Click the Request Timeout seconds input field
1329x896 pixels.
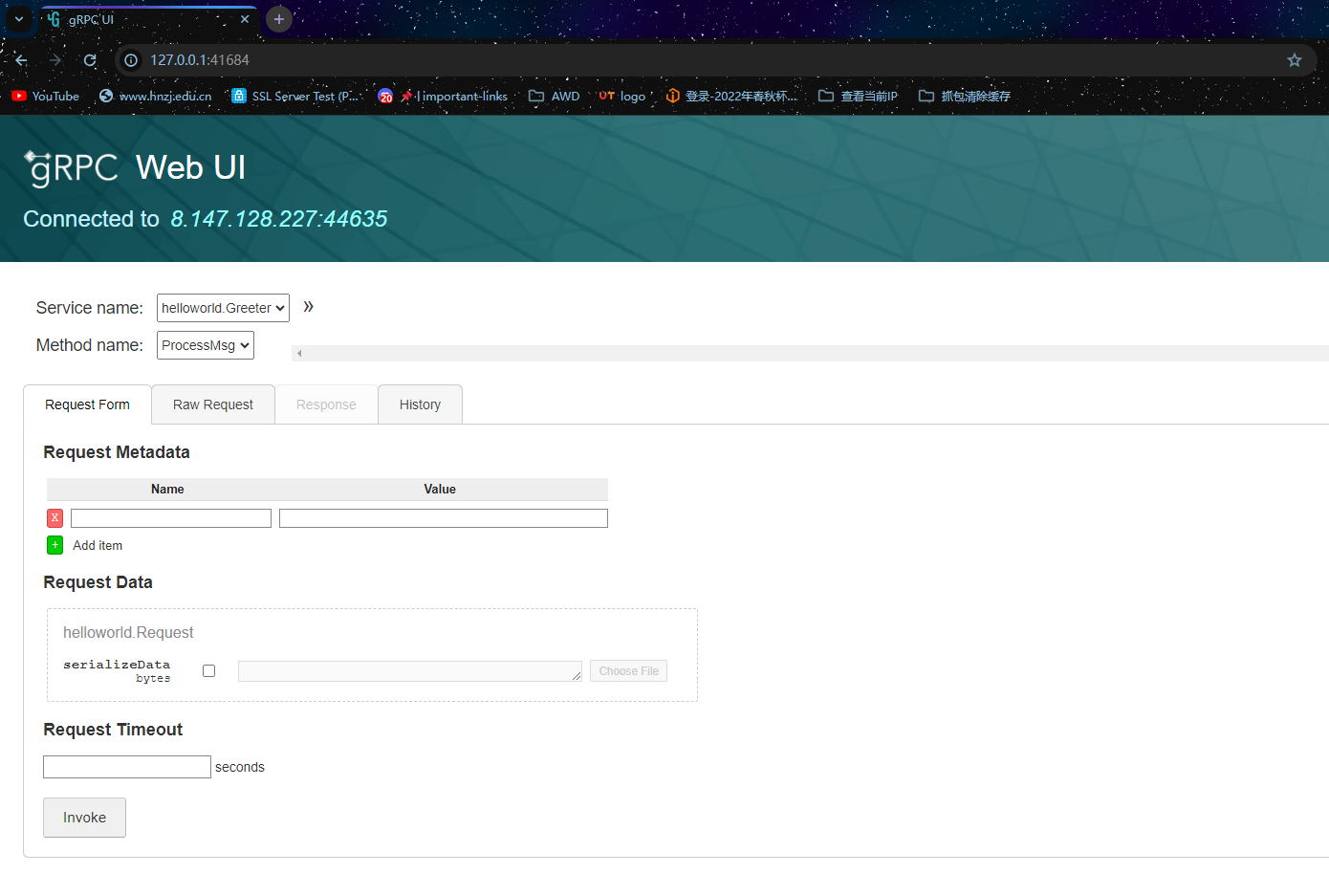[x=127, y=767]
